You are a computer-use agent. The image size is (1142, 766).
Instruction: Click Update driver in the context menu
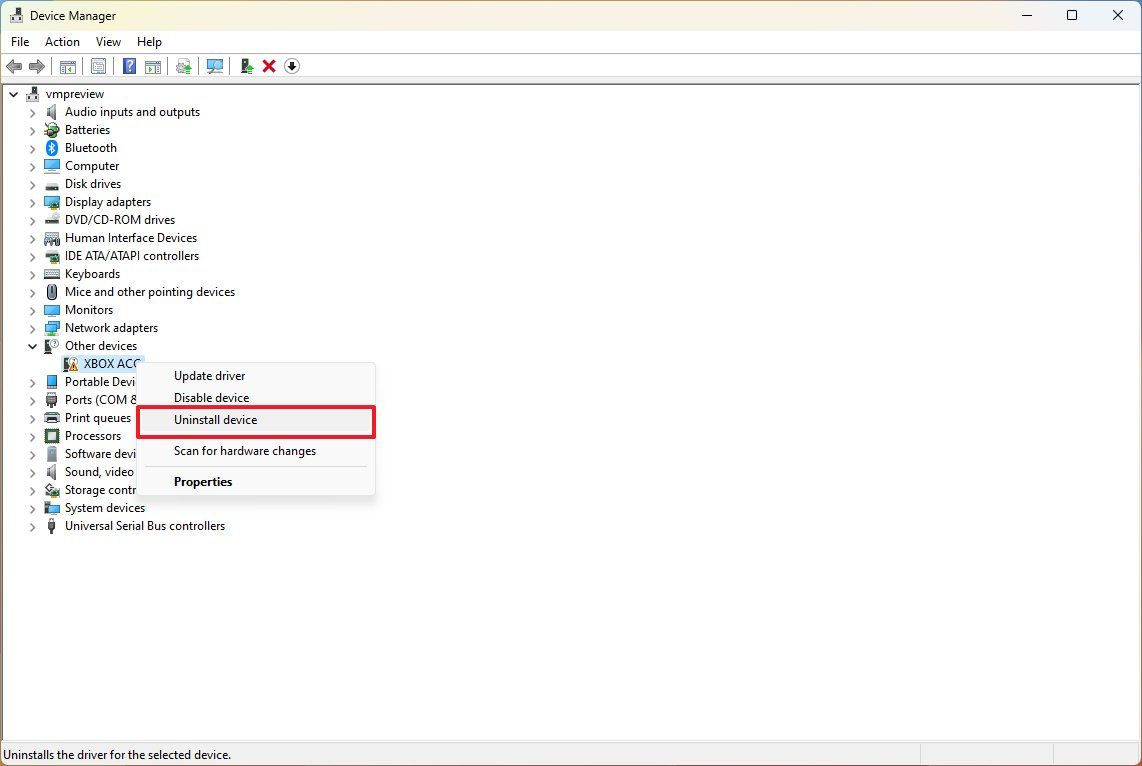(209, 375)
